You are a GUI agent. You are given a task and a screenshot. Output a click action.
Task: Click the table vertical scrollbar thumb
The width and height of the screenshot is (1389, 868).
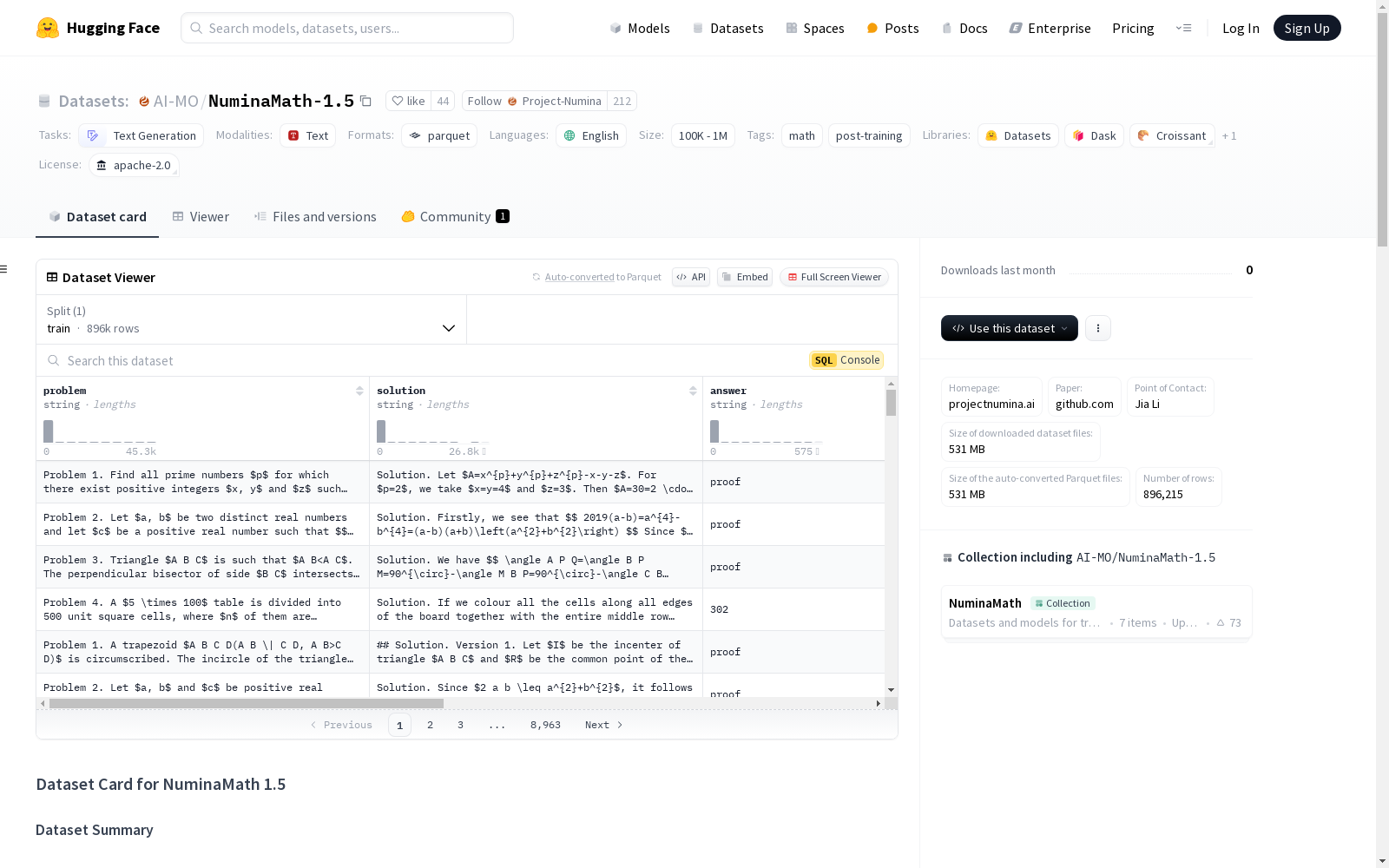(x=891, y=403)
